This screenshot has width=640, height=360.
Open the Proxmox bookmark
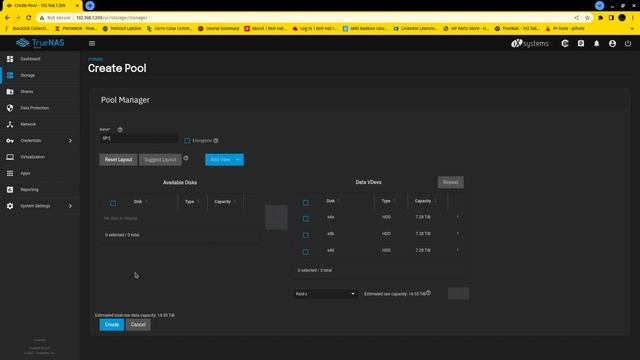(x=76, y=29)
